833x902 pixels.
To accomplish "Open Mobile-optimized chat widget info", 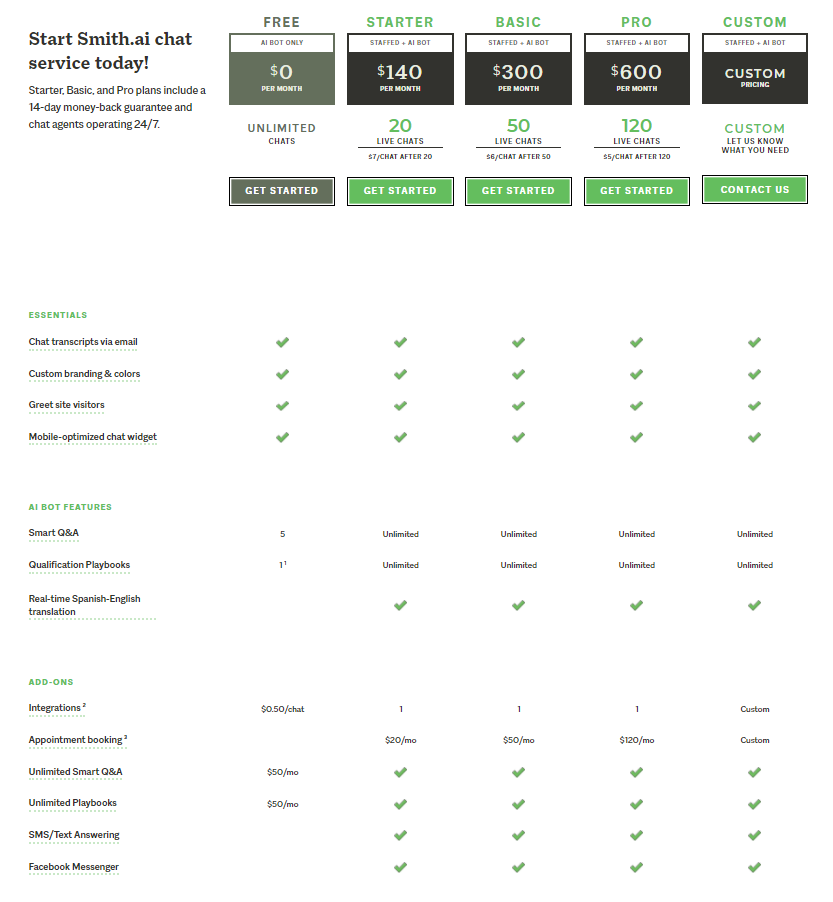I will pyautogui.click(x=92, y=437).
